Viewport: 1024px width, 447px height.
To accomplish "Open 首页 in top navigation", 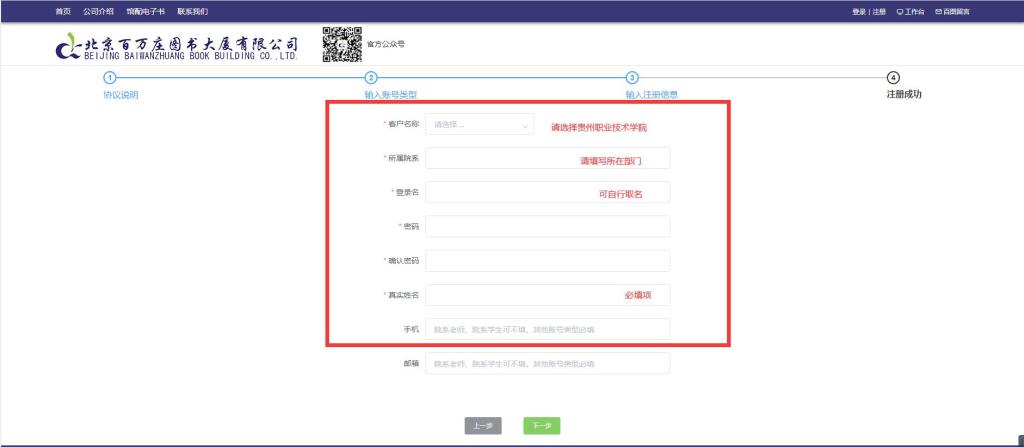I will pos(63,11).
